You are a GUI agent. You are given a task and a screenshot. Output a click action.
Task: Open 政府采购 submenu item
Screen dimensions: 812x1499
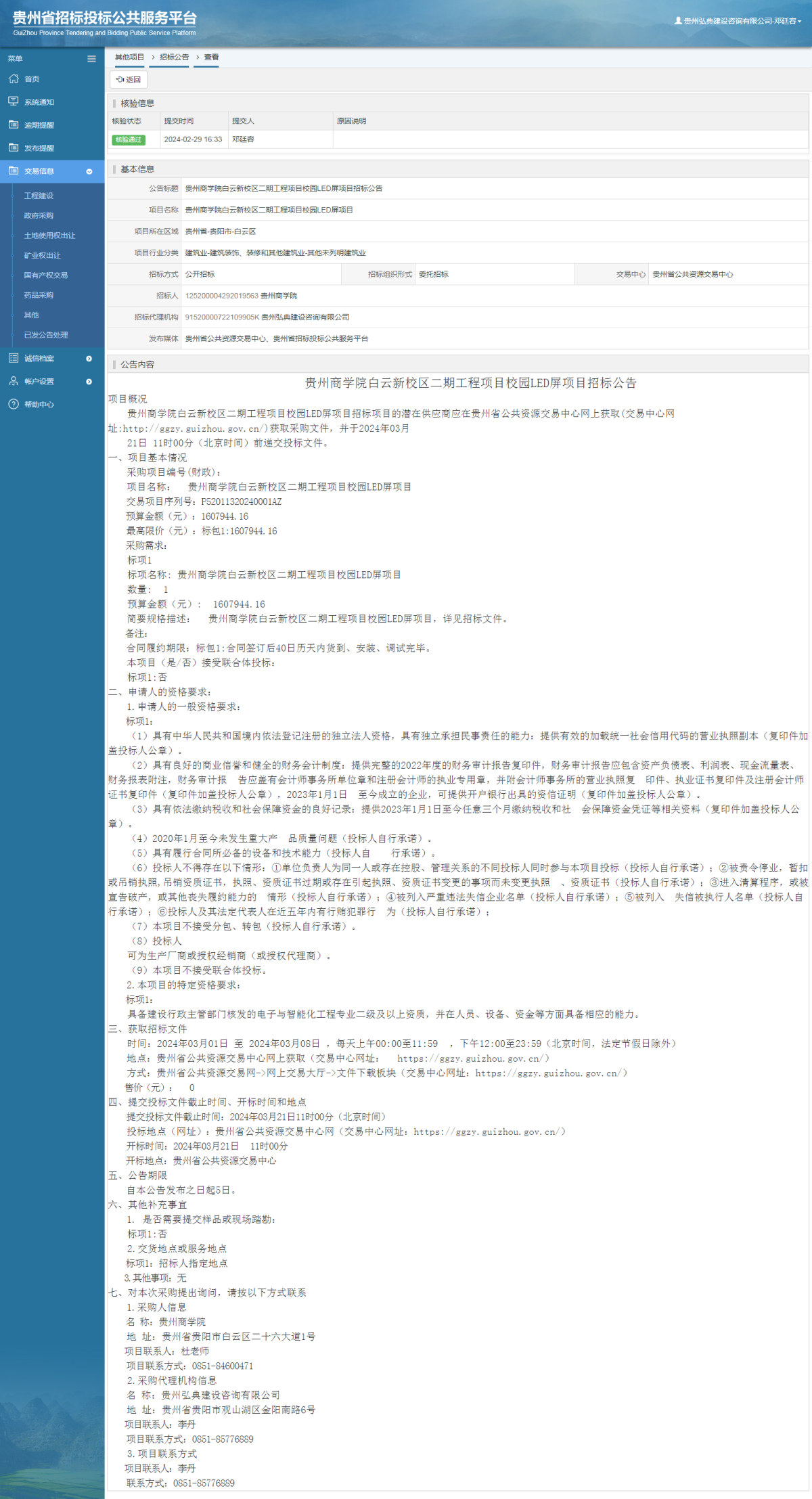click(x=39, y=216)
